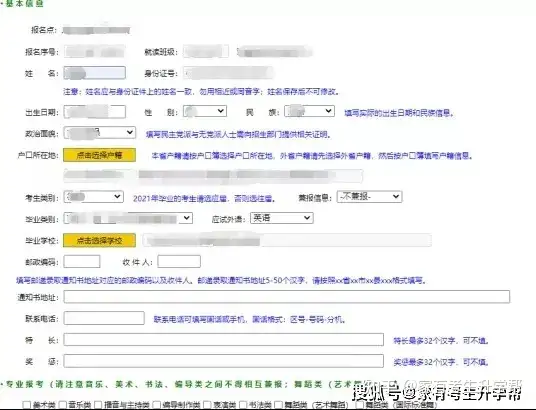Tick the 美术类 checkbox
The height and width of the screenshot is (410, 536).
tap(27, 405)
